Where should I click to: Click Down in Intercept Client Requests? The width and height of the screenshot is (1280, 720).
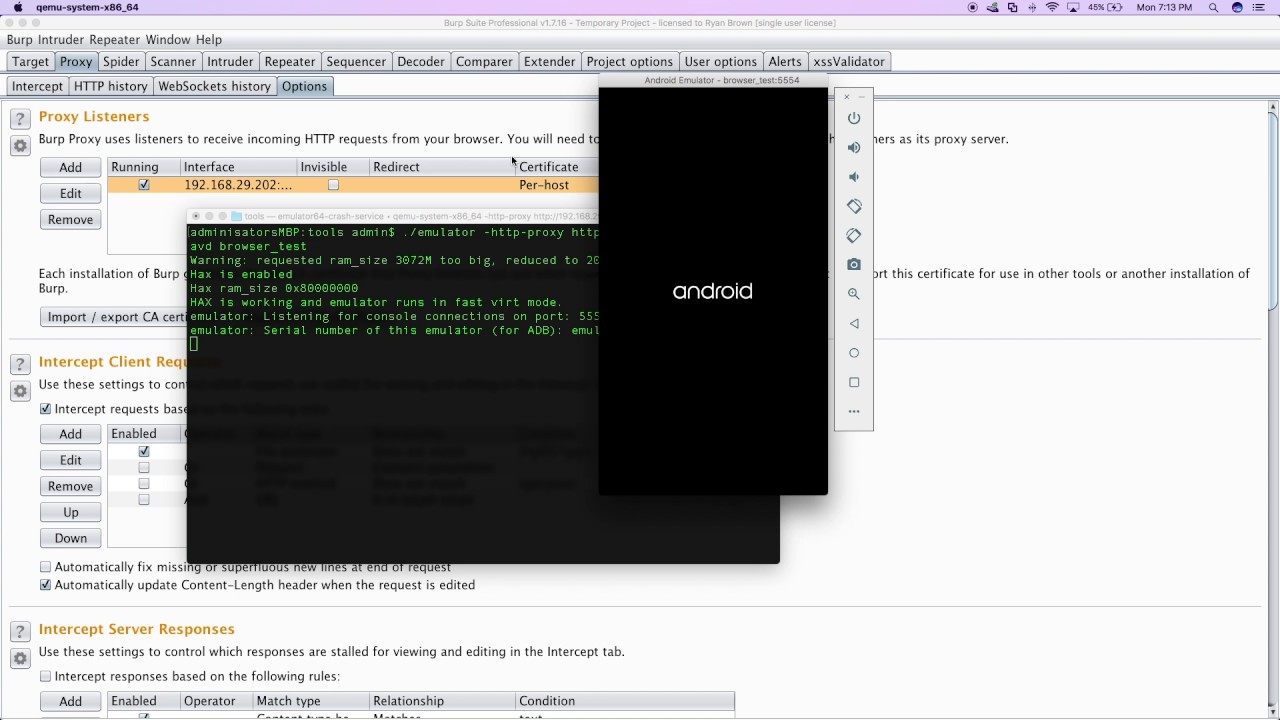(70, 538)
